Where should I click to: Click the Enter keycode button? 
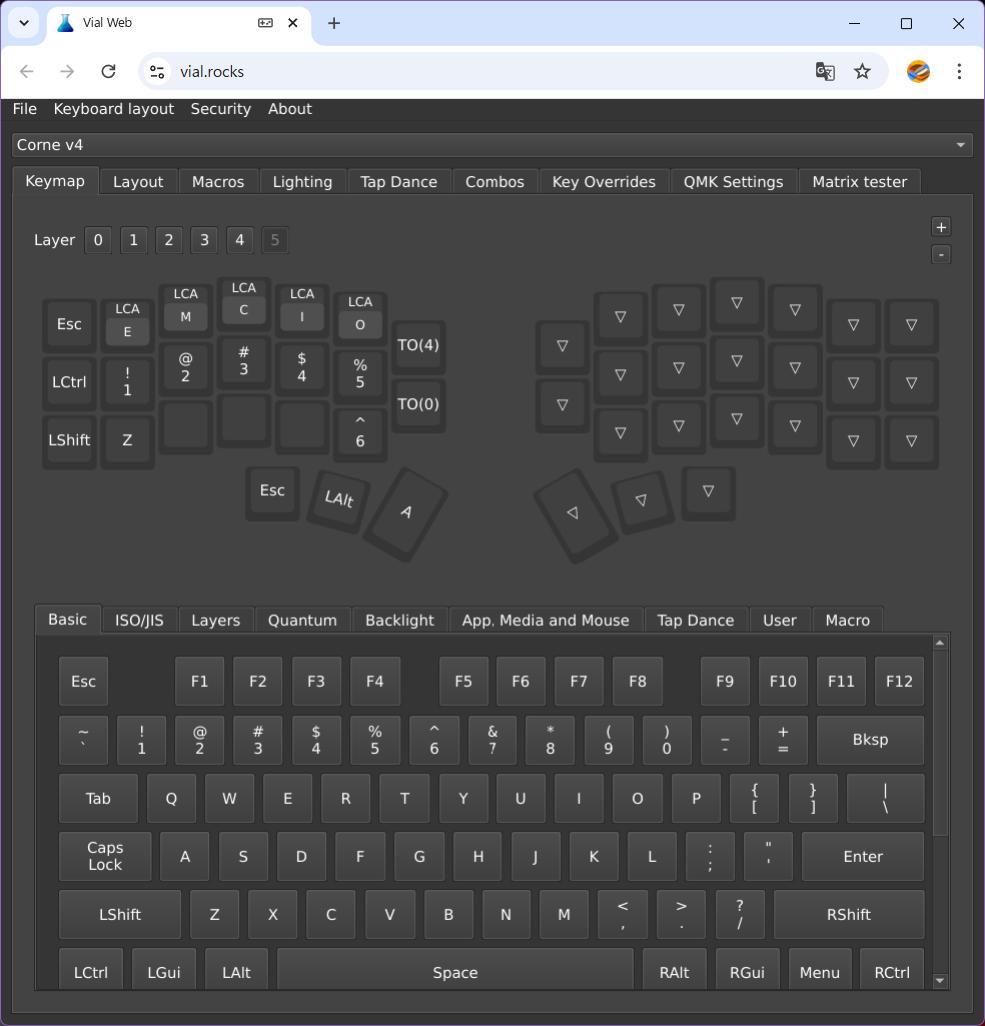(x=863, y=857)
